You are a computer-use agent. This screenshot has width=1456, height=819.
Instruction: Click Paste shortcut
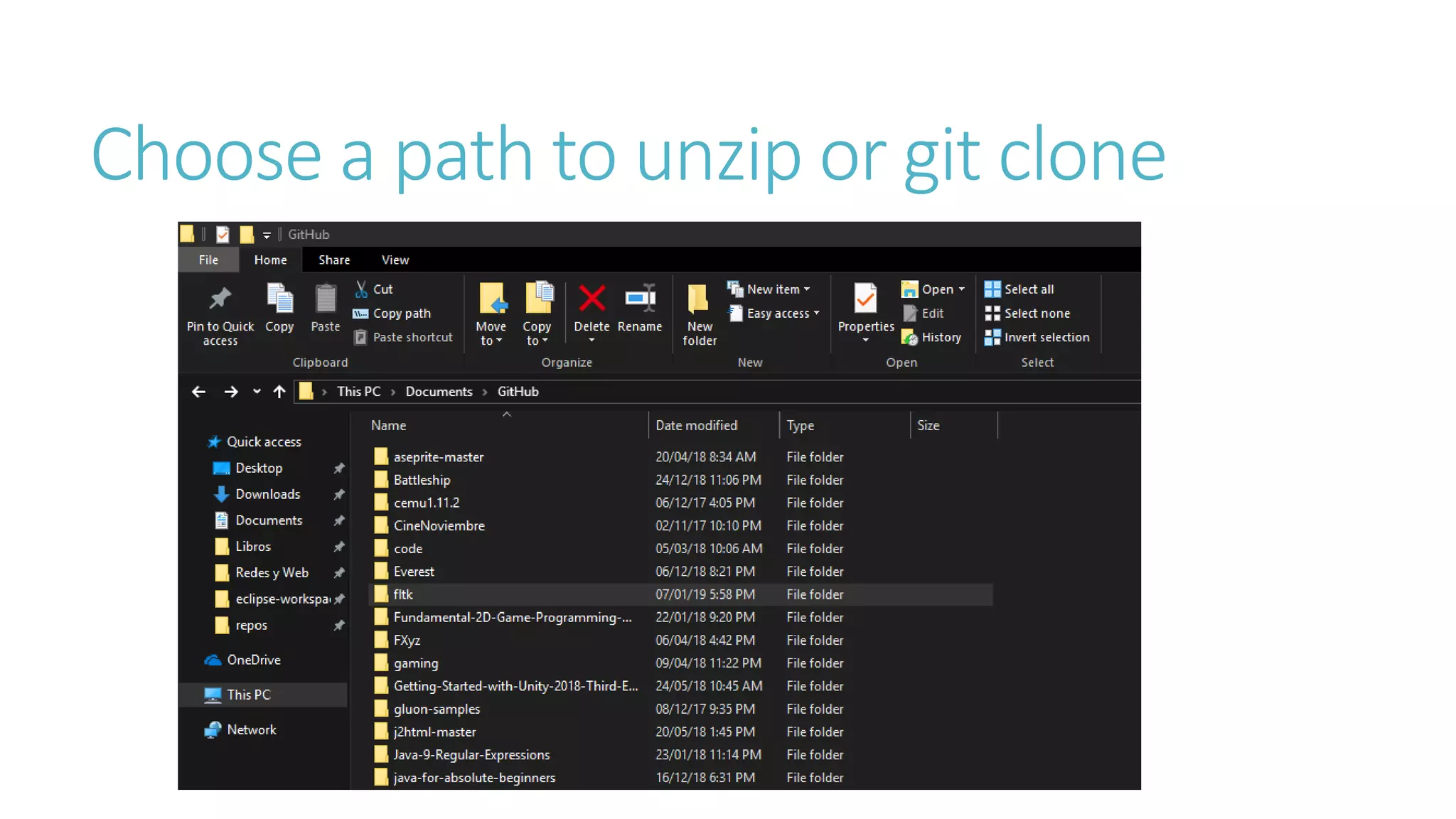point(403,337)
